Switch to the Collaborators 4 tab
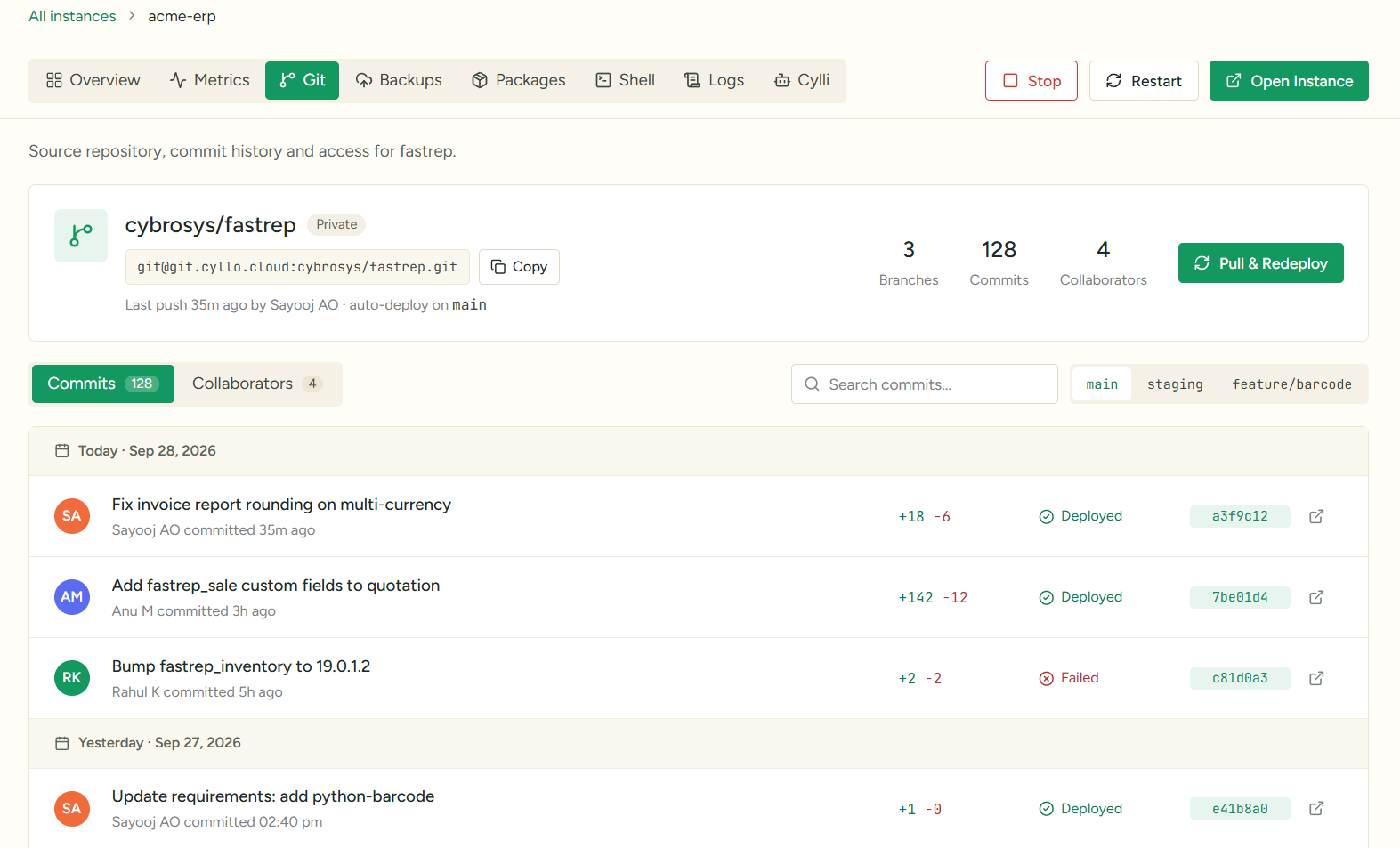1400x848 pixels. (257, 384)
